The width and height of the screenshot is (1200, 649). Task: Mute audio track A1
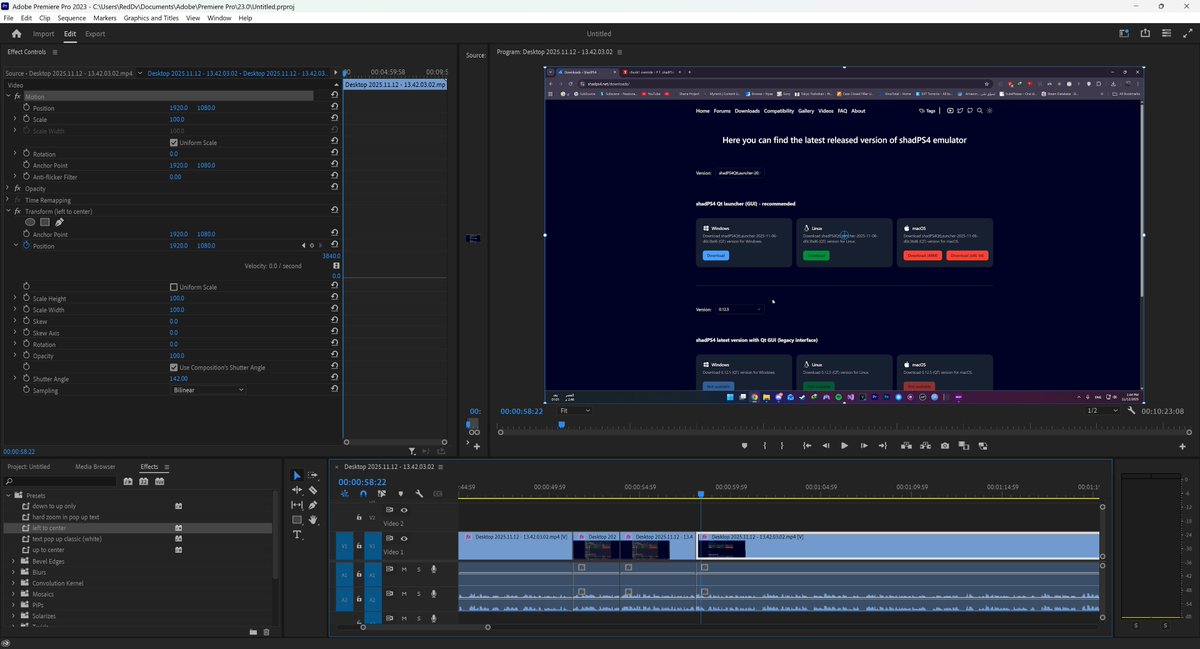pos(404,569)
